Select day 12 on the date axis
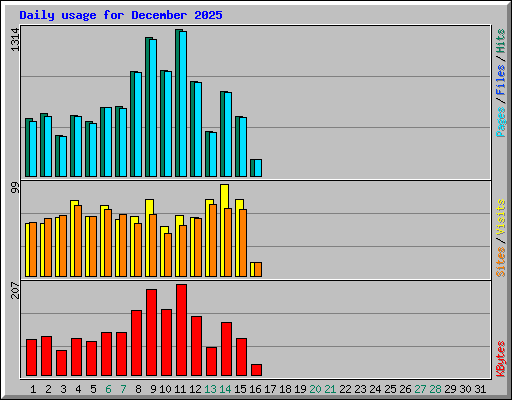The height and width of the screenshot is (400, 512). pyautogui.click(x=195, y=389)
